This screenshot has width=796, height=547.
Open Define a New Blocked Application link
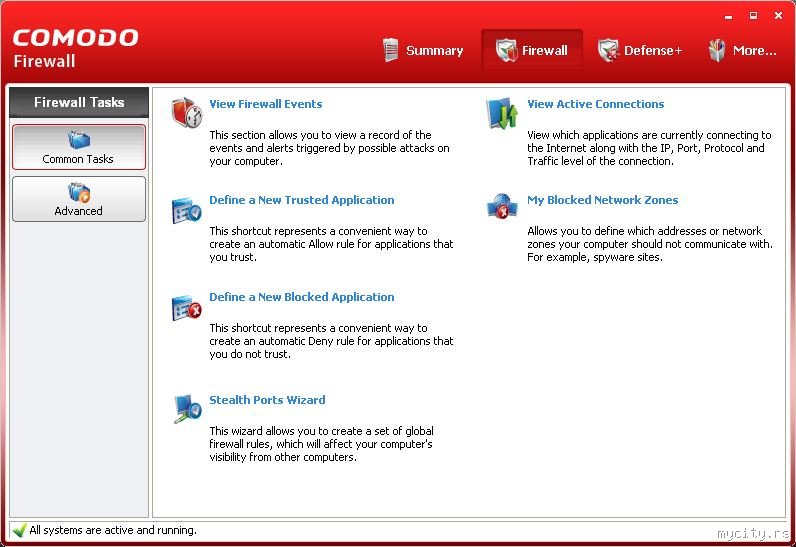[x=302, y=297]
